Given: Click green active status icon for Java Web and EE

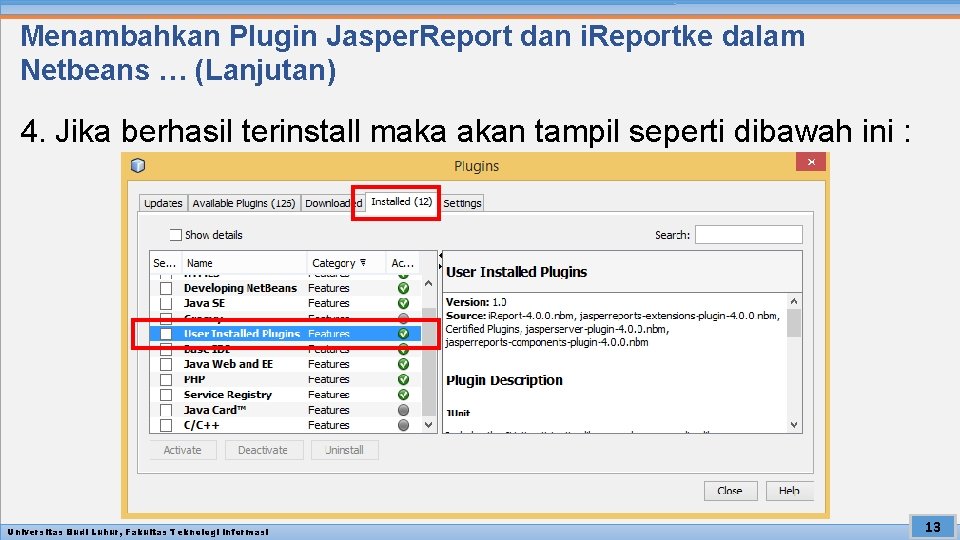Looking at the screenshot, I should click(403, 364).
